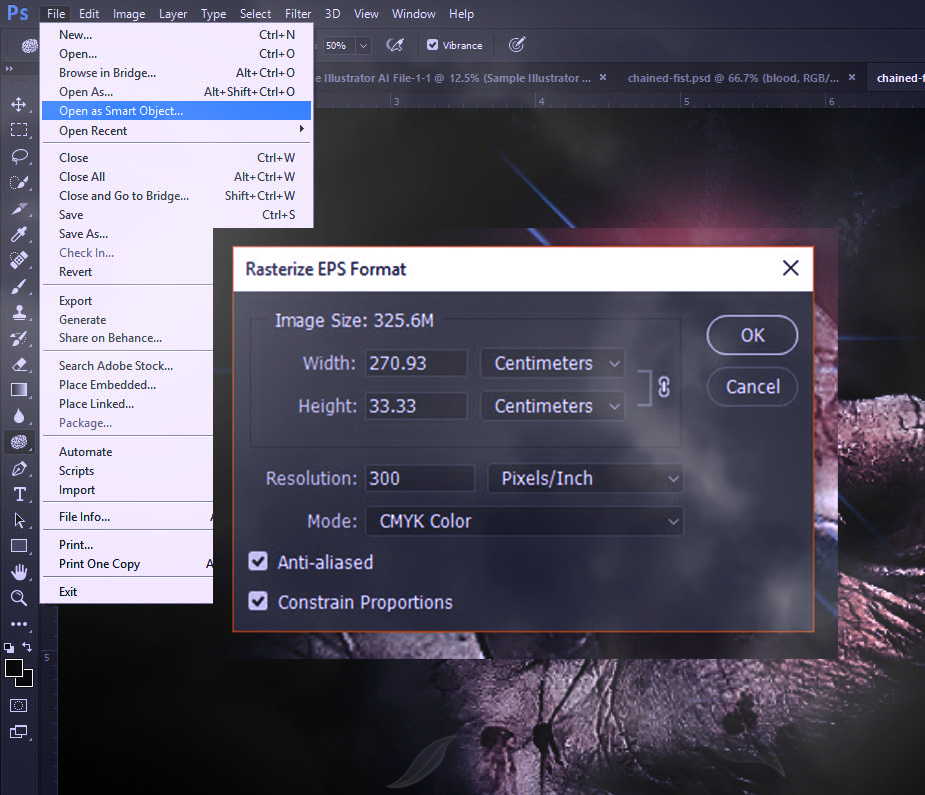
Task: Pick the Eyedropper tool
Action: coord(19,235)
